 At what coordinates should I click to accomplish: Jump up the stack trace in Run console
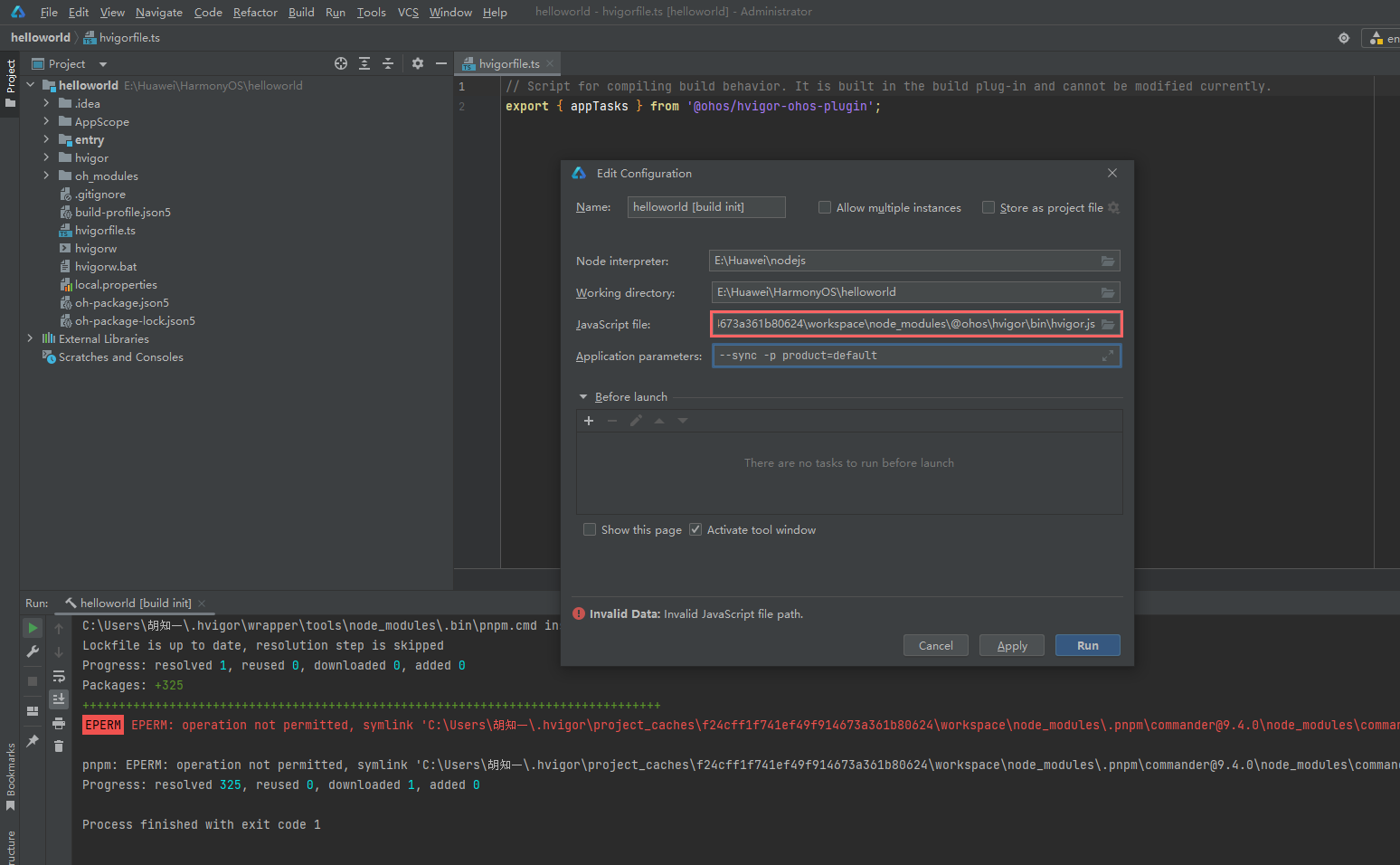coord(59,629)
